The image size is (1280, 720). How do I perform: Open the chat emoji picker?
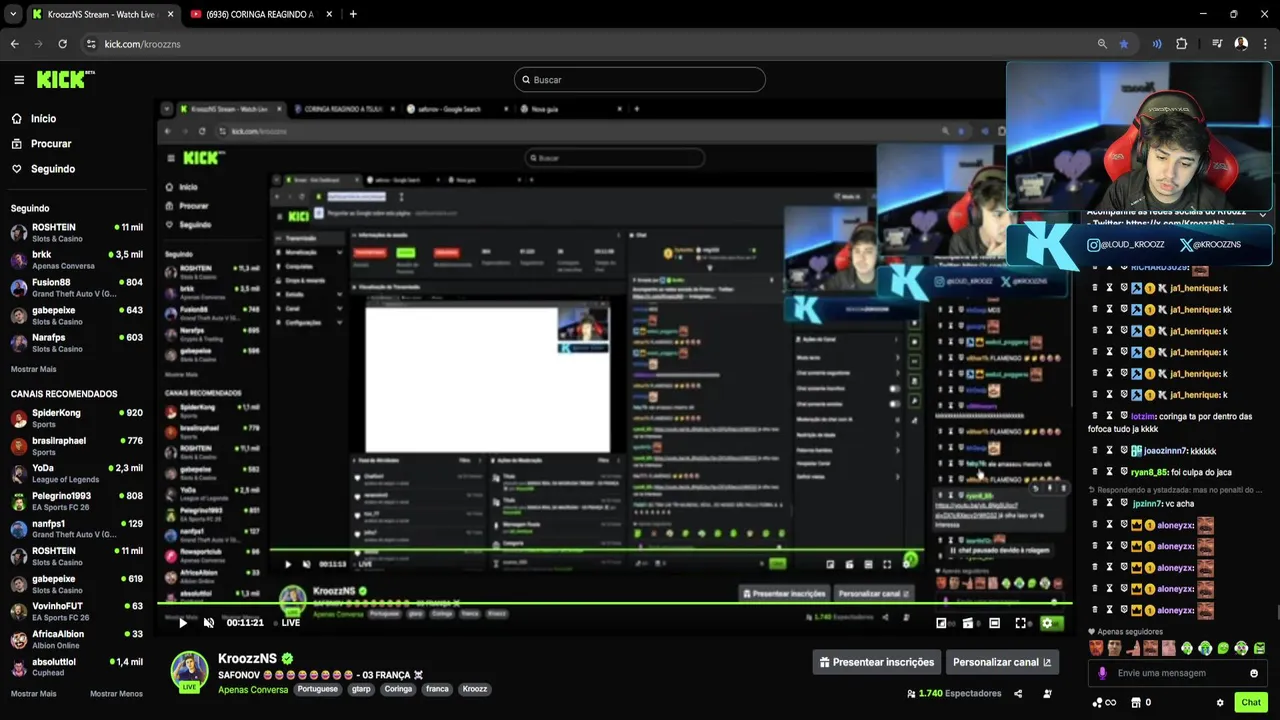(1254, 673)
